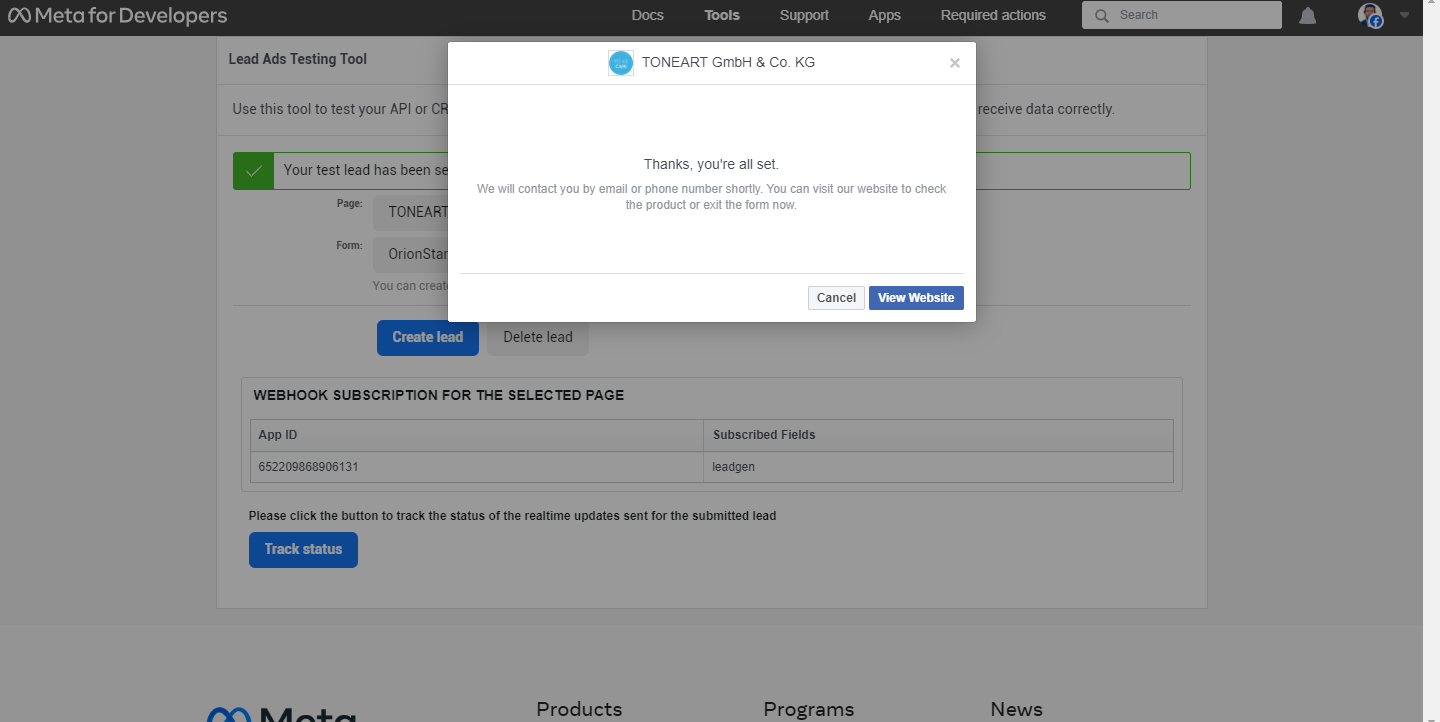
Task: Focus the Search input field
Action: click(1182, 15)
